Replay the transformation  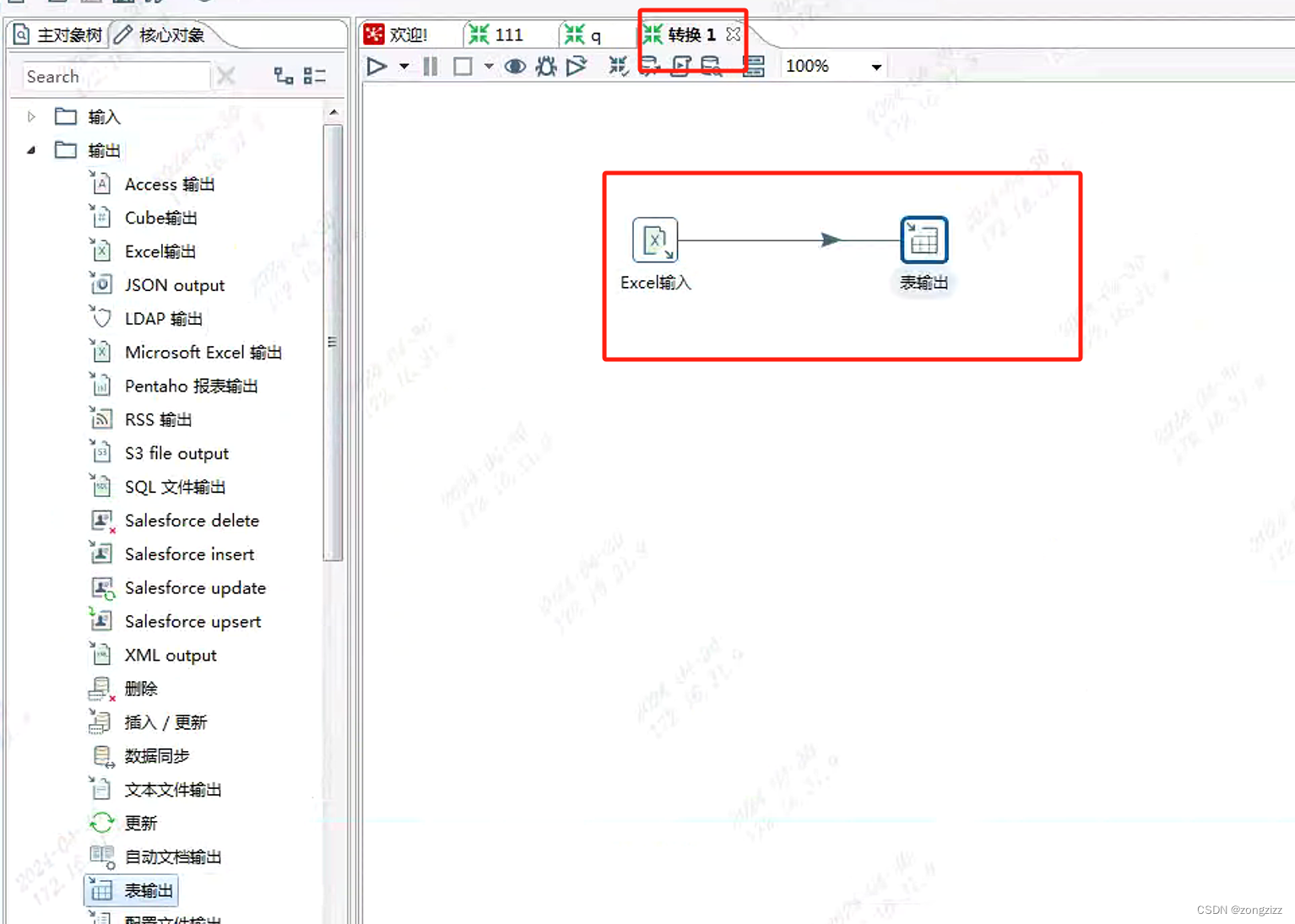577,66
